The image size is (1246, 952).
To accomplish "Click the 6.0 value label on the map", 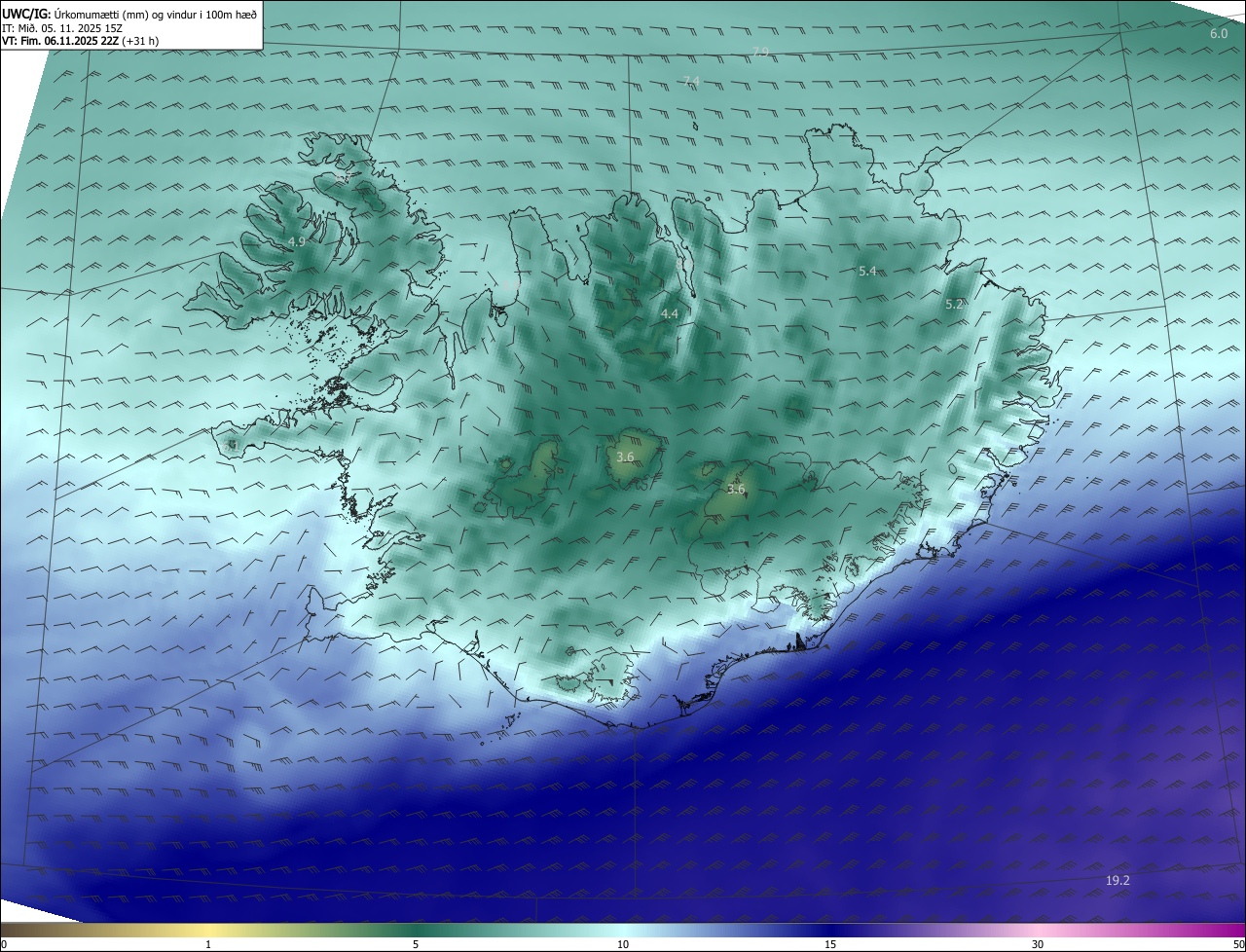I will pyautogui.click(x=1219, y=34).
